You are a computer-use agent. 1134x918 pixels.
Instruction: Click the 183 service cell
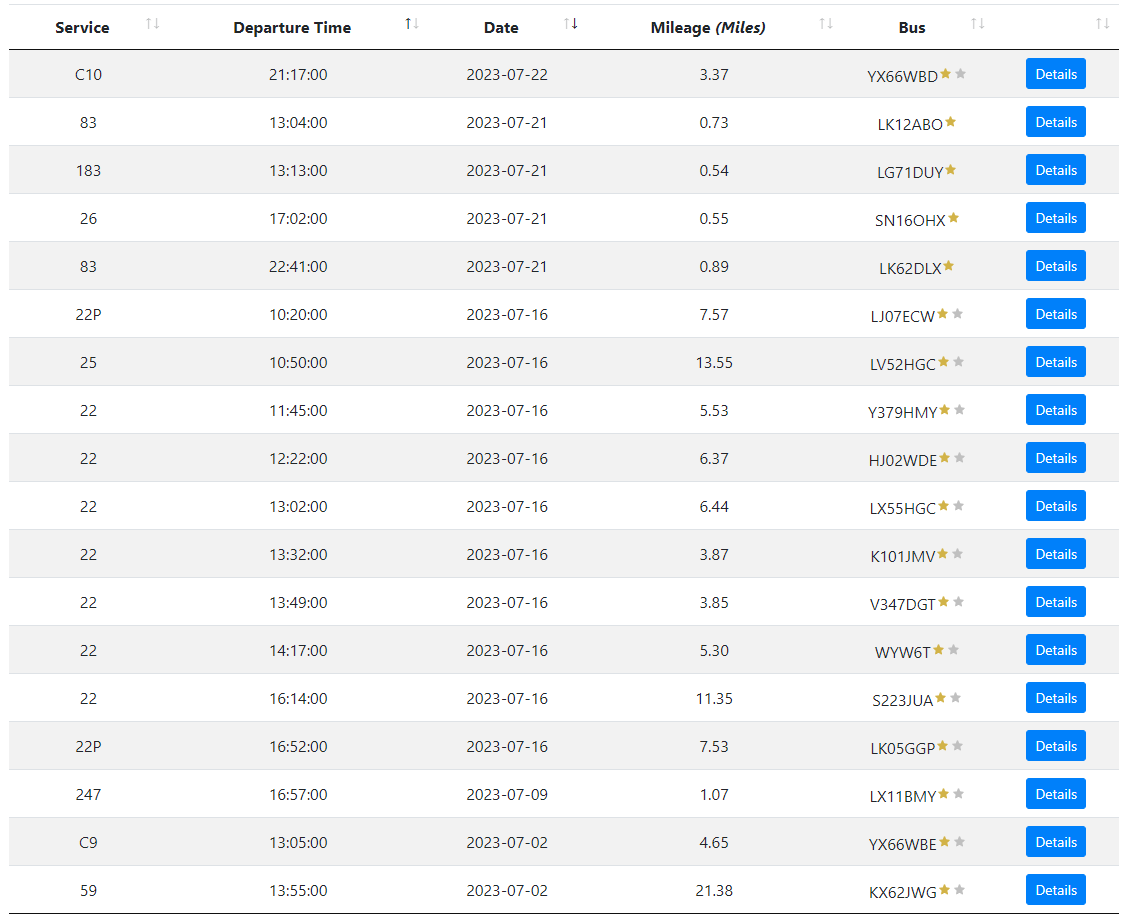tap(88, 171)
